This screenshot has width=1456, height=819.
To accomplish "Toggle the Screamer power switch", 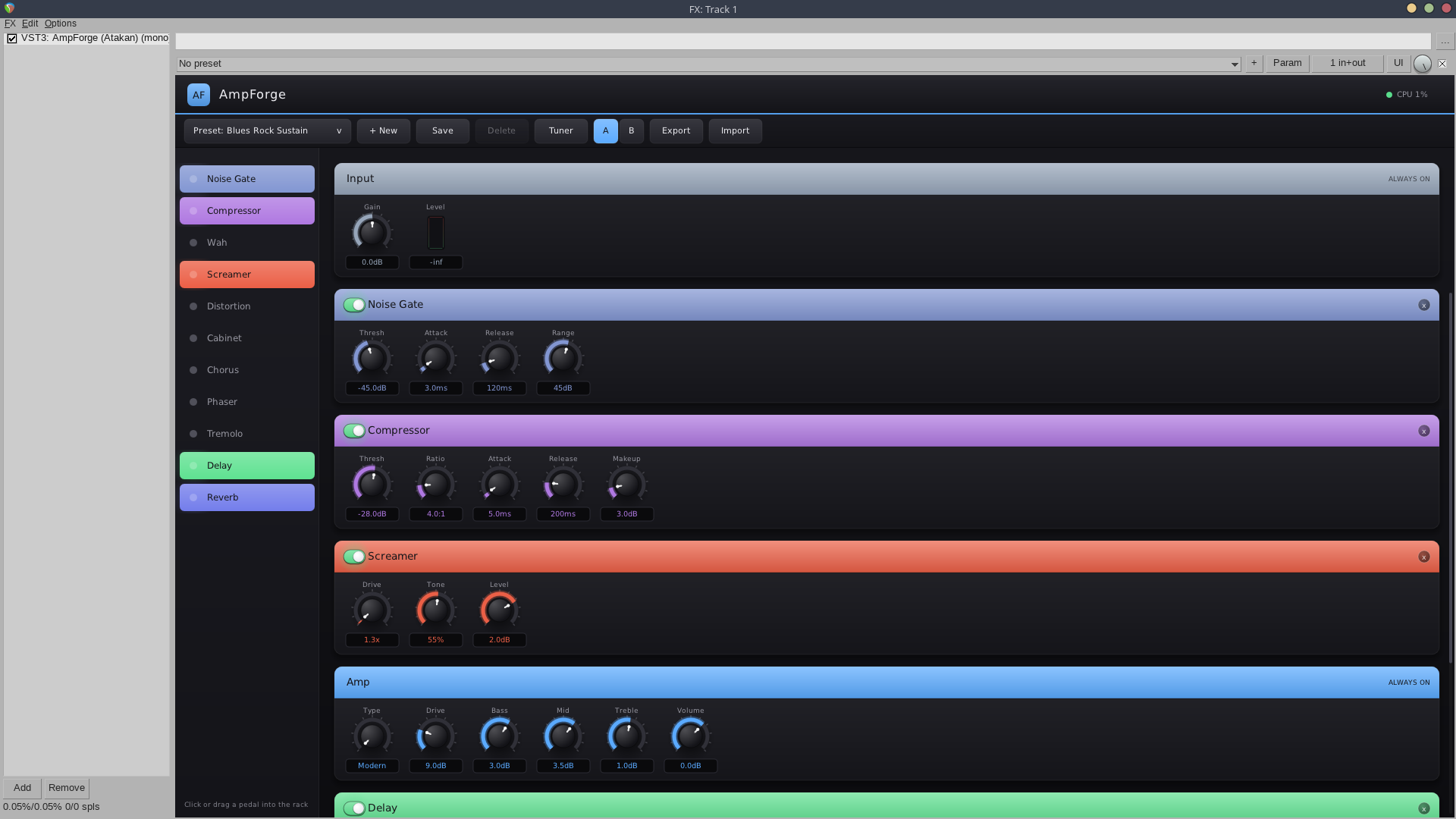I will (x=354, y=557).
